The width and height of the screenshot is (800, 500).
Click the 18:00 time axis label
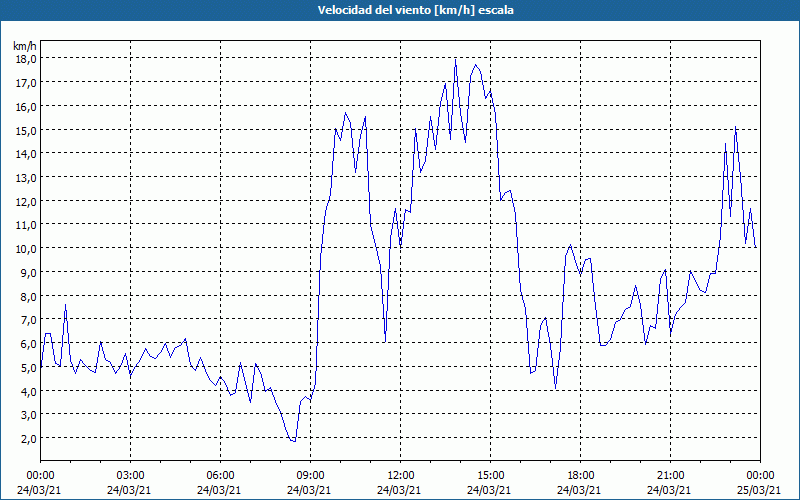click(x=580, y=476)
